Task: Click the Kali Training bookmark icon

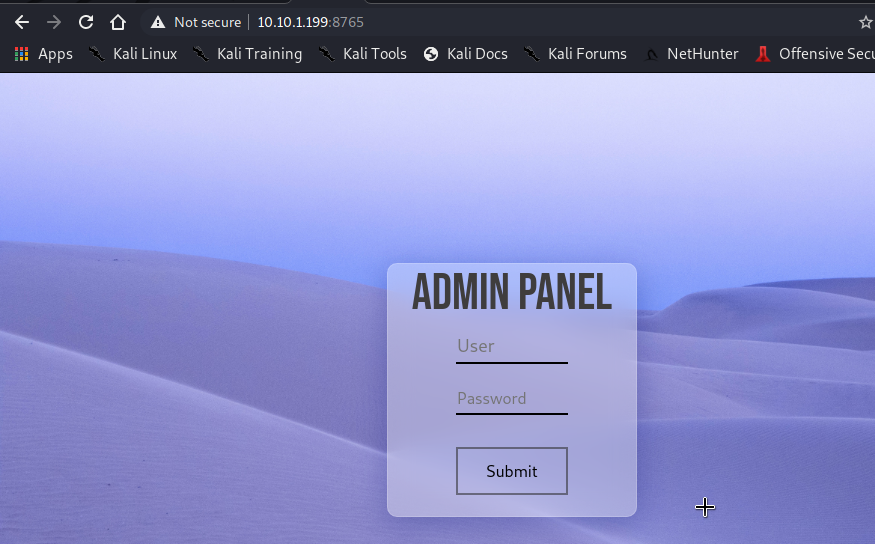Action: click(201, 54)
